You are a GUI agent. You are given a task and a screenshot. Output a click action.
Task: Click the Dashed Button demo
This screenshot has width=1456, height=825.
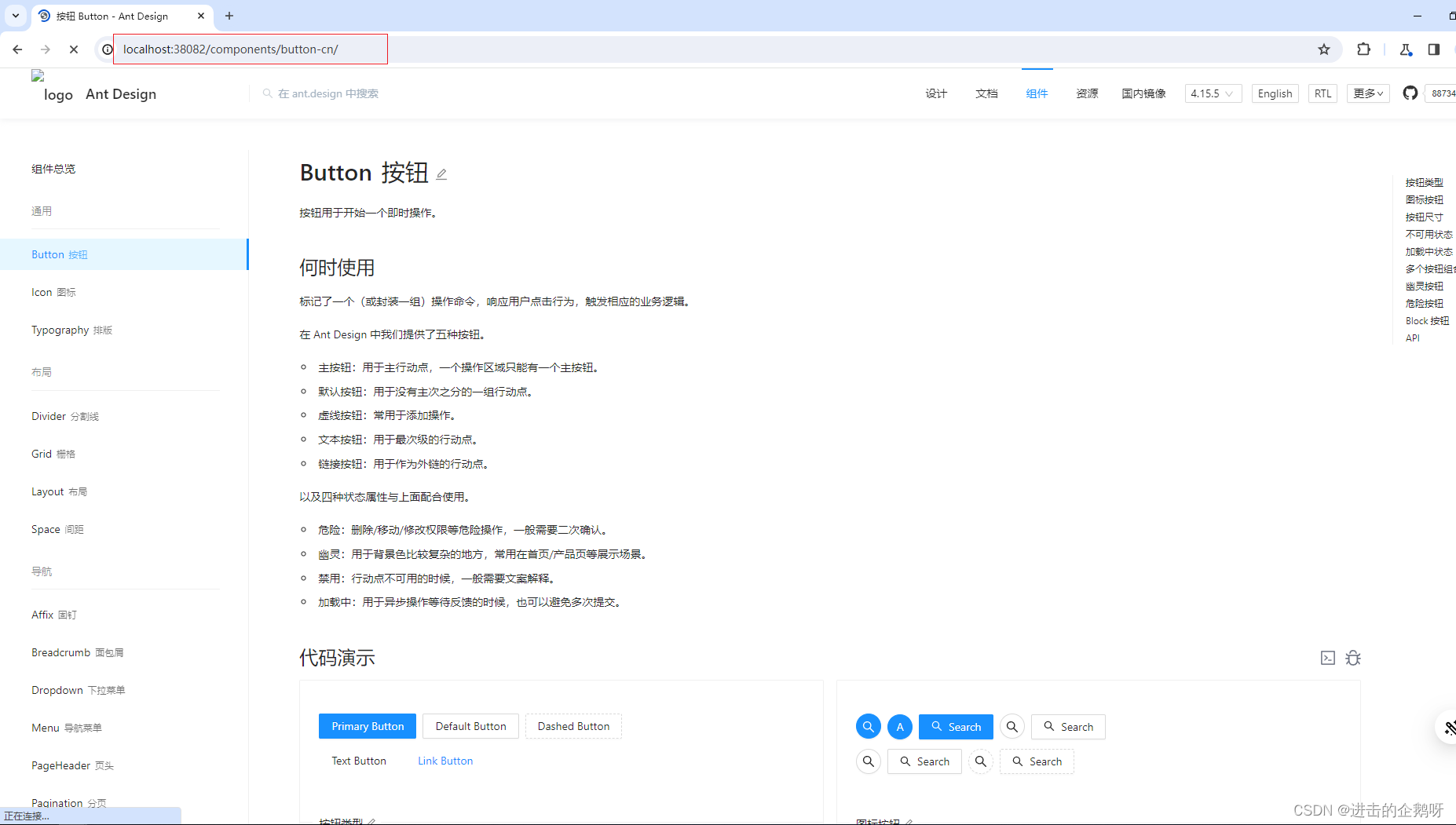(573, 726)
